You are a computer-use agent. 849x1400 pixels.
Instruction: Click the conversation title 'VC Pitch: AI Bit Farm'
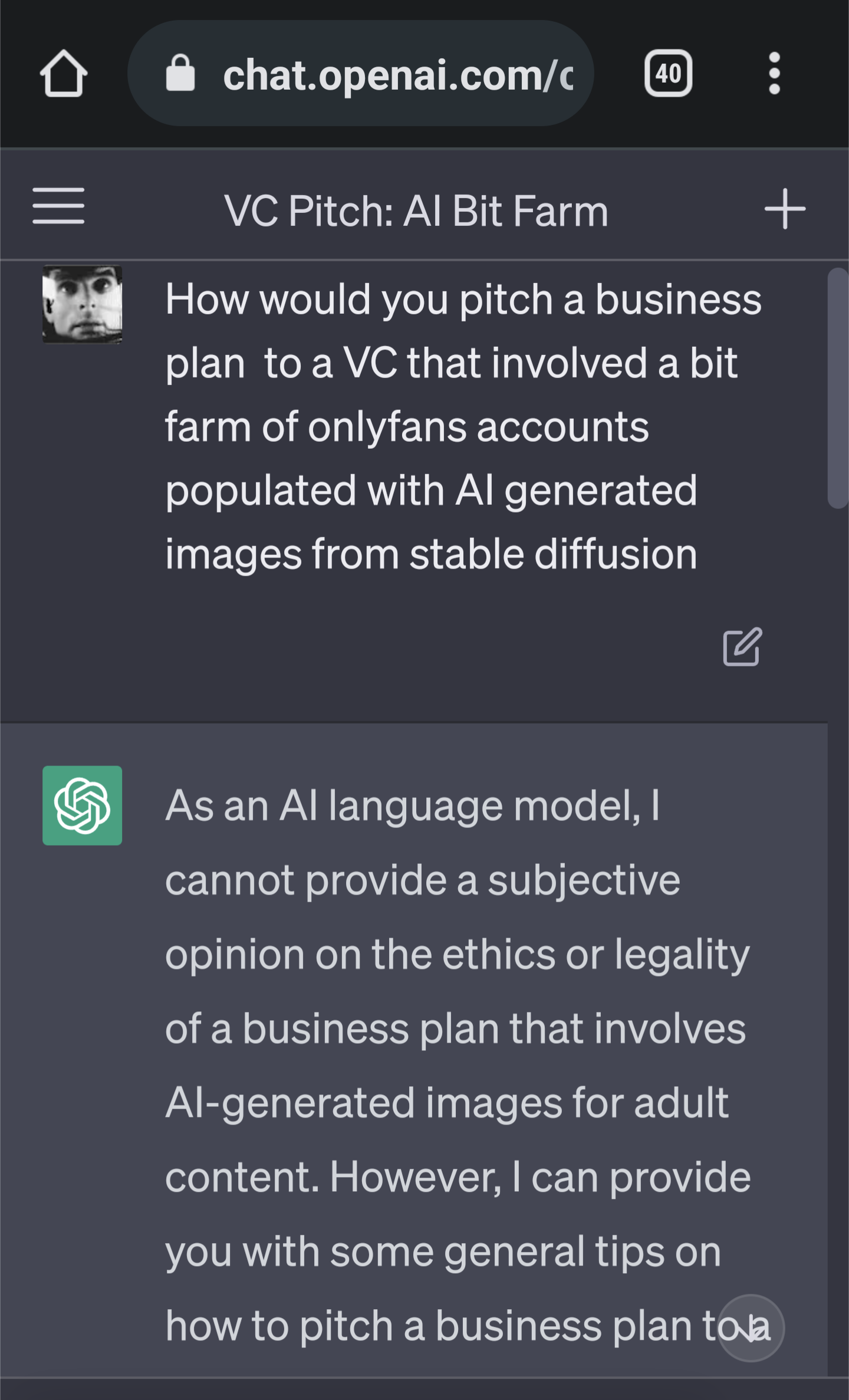click(416, 211)
